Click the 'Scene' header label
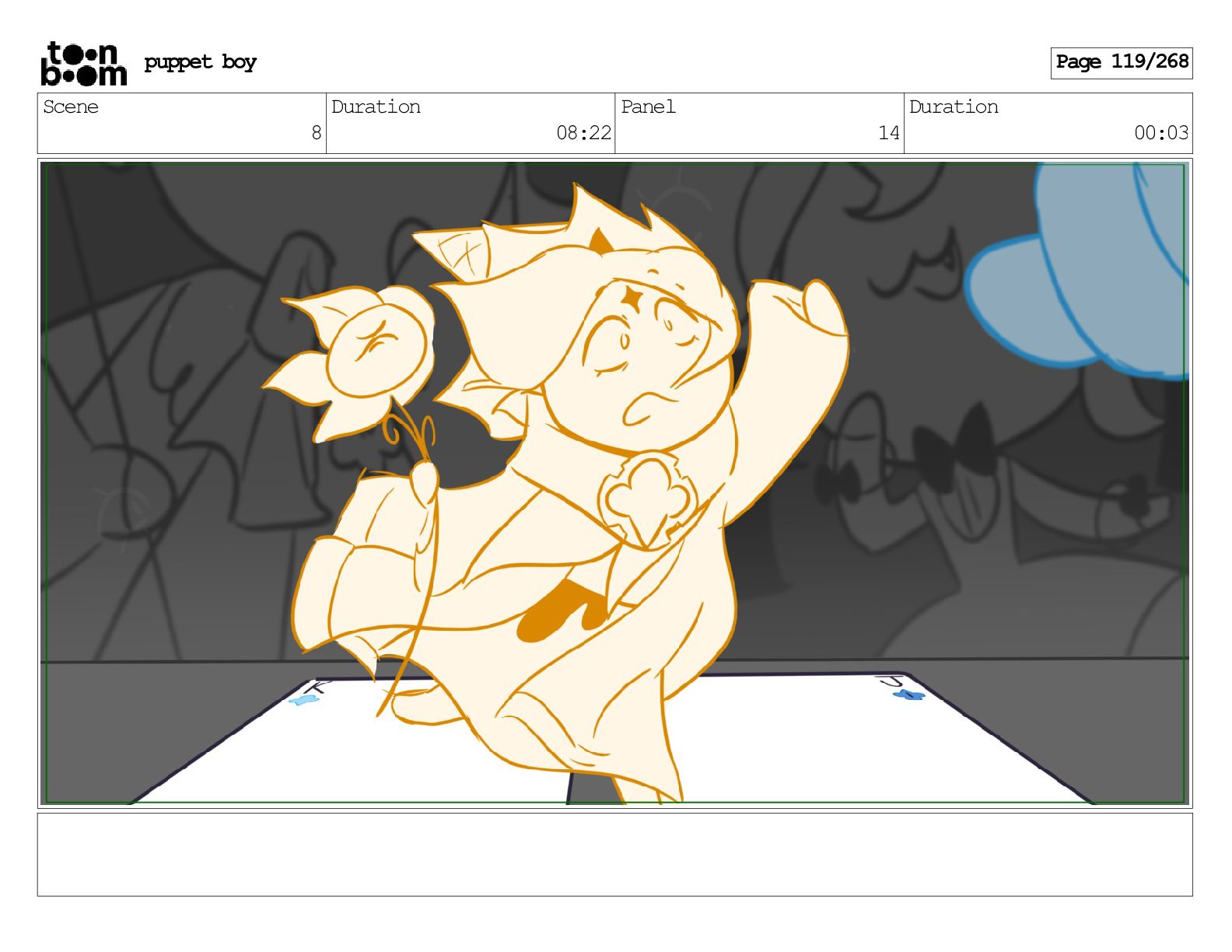This screenshot has width=1232, height=952. (71, 107)
